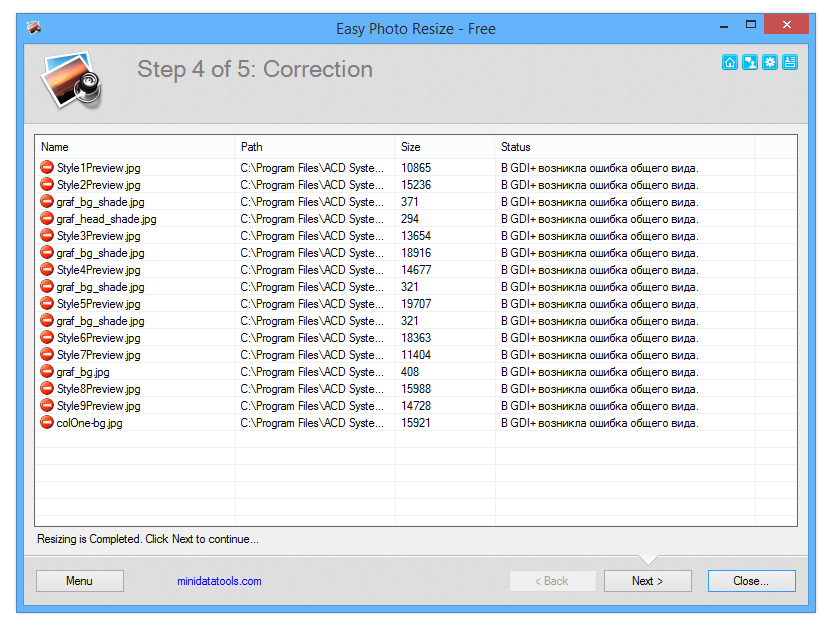Click the error icon beside Style9Preview.jpg

click(47, 406)
